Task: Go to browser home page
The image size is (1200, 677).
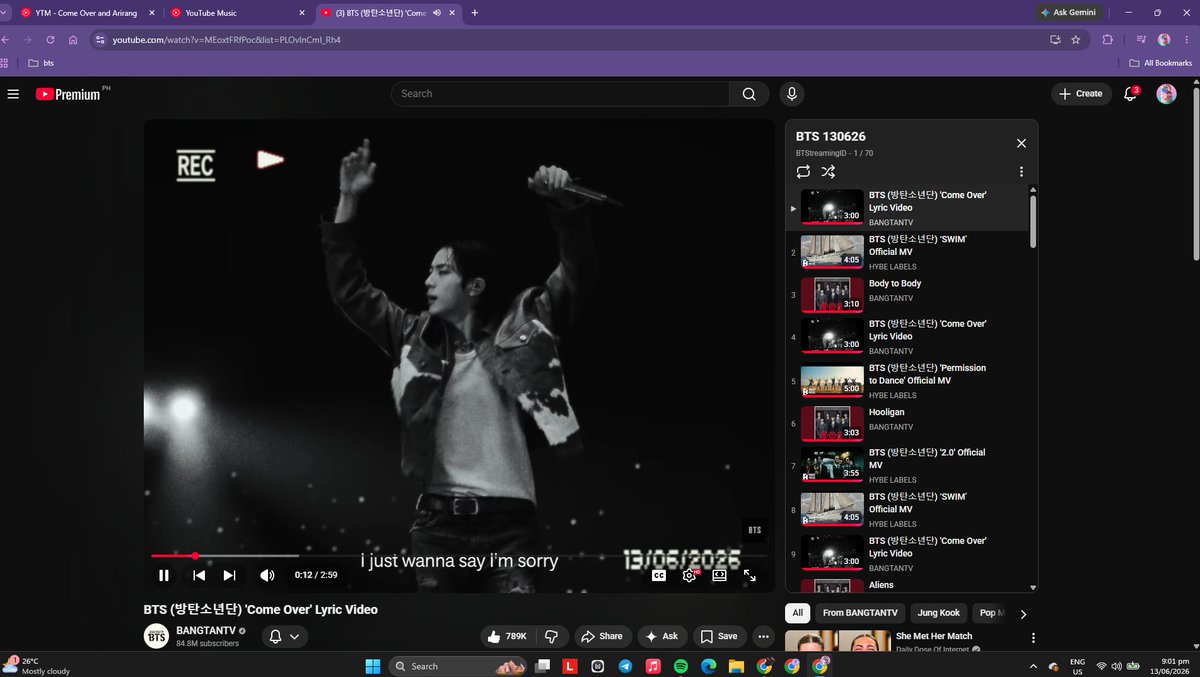Action: click(x=73, y=40)
